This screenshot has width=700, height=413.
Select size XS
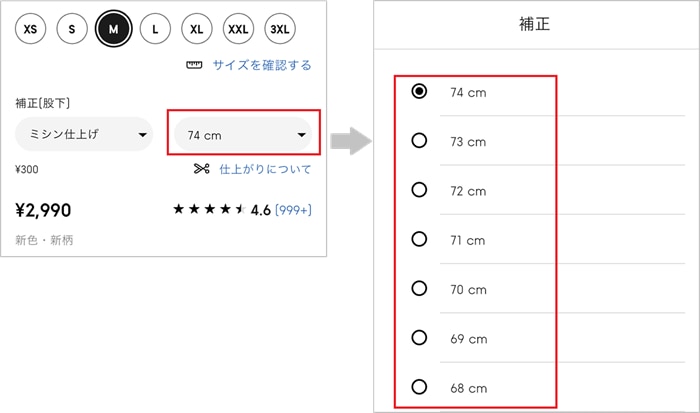tap(30, 29)
